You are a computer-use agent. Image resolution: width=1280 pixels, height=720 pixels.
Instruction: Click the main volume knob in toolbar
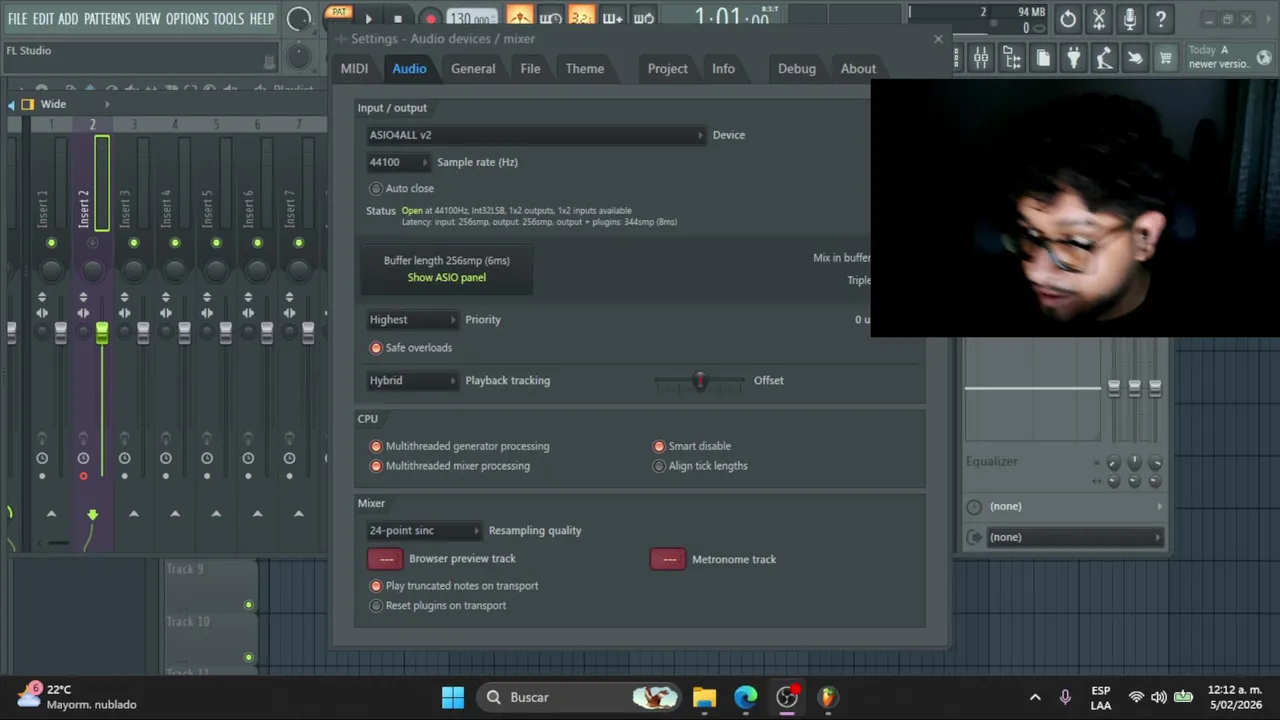[298, 18]
